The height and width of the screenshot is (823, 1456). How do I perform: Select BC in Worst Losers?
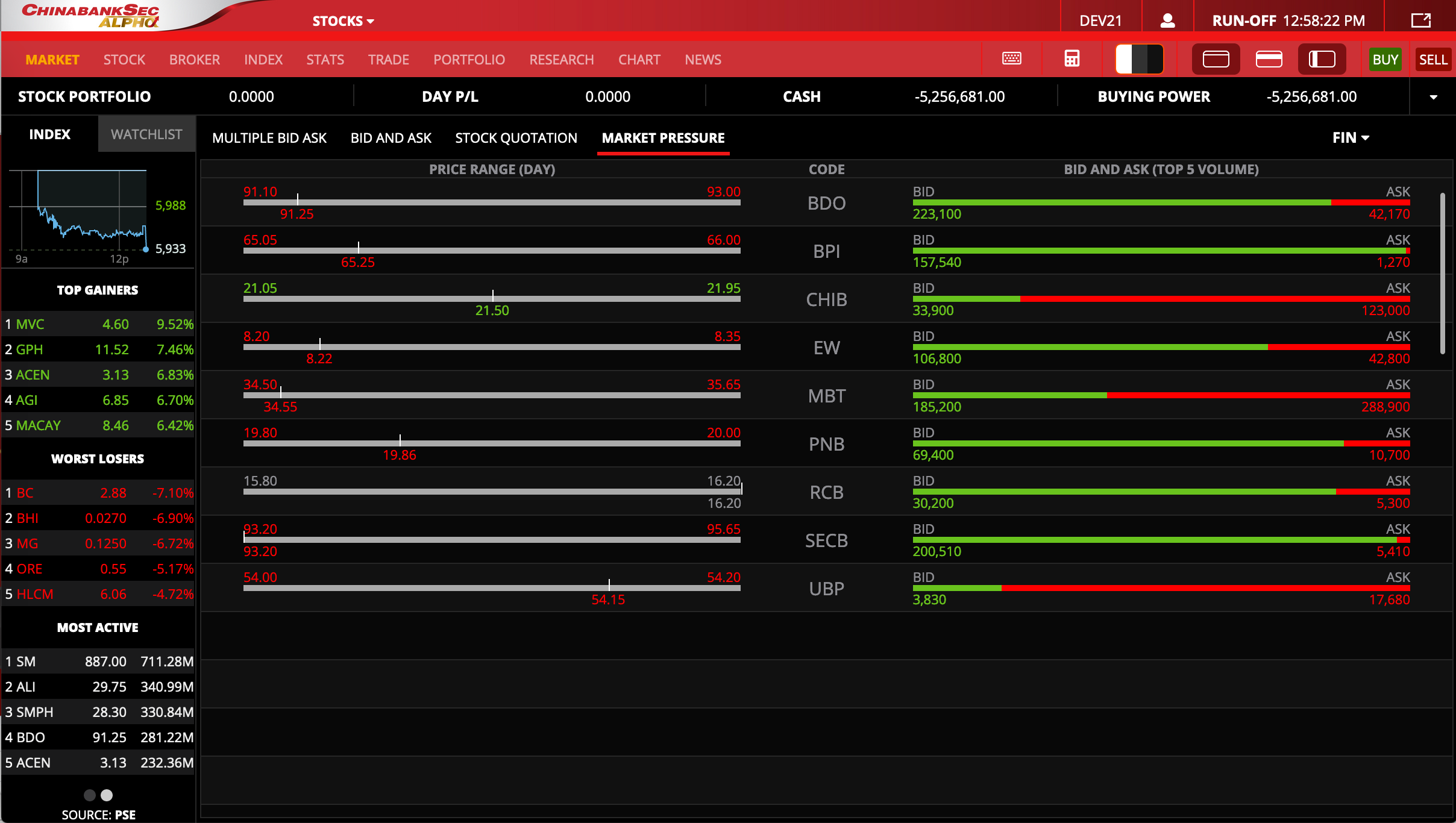pyautogui.click(x=99, y=493)
